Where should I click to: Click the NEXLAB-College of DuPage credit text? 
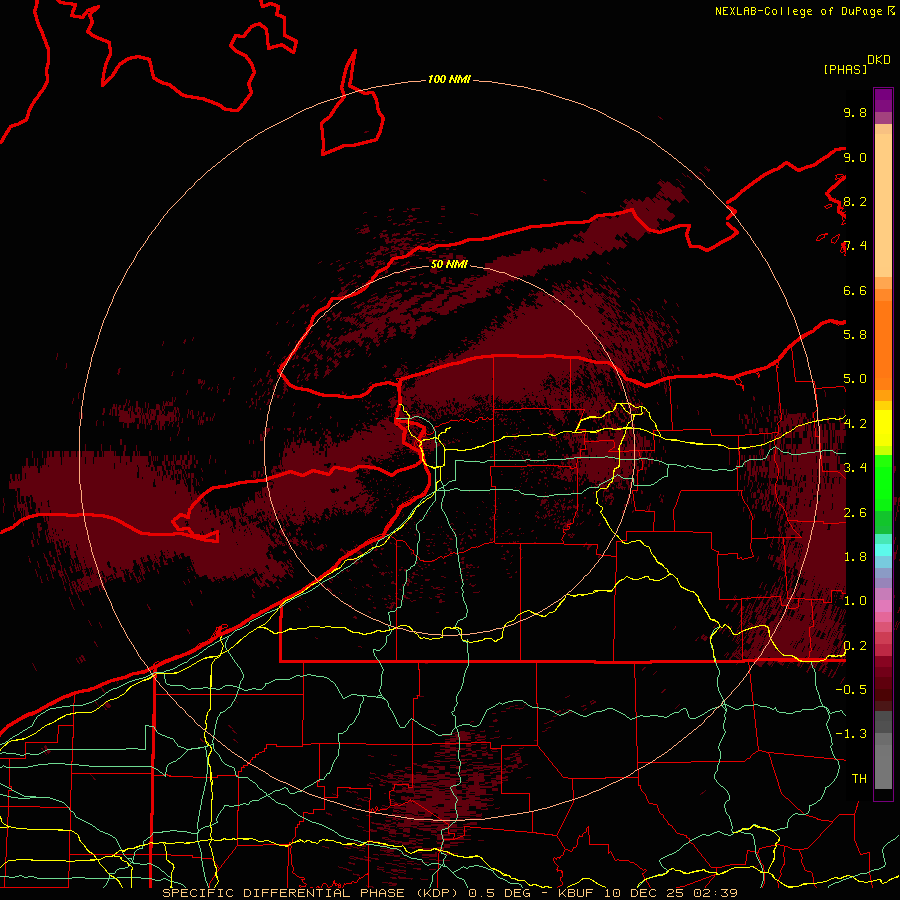pyautogui.click(x=800, y=11)
